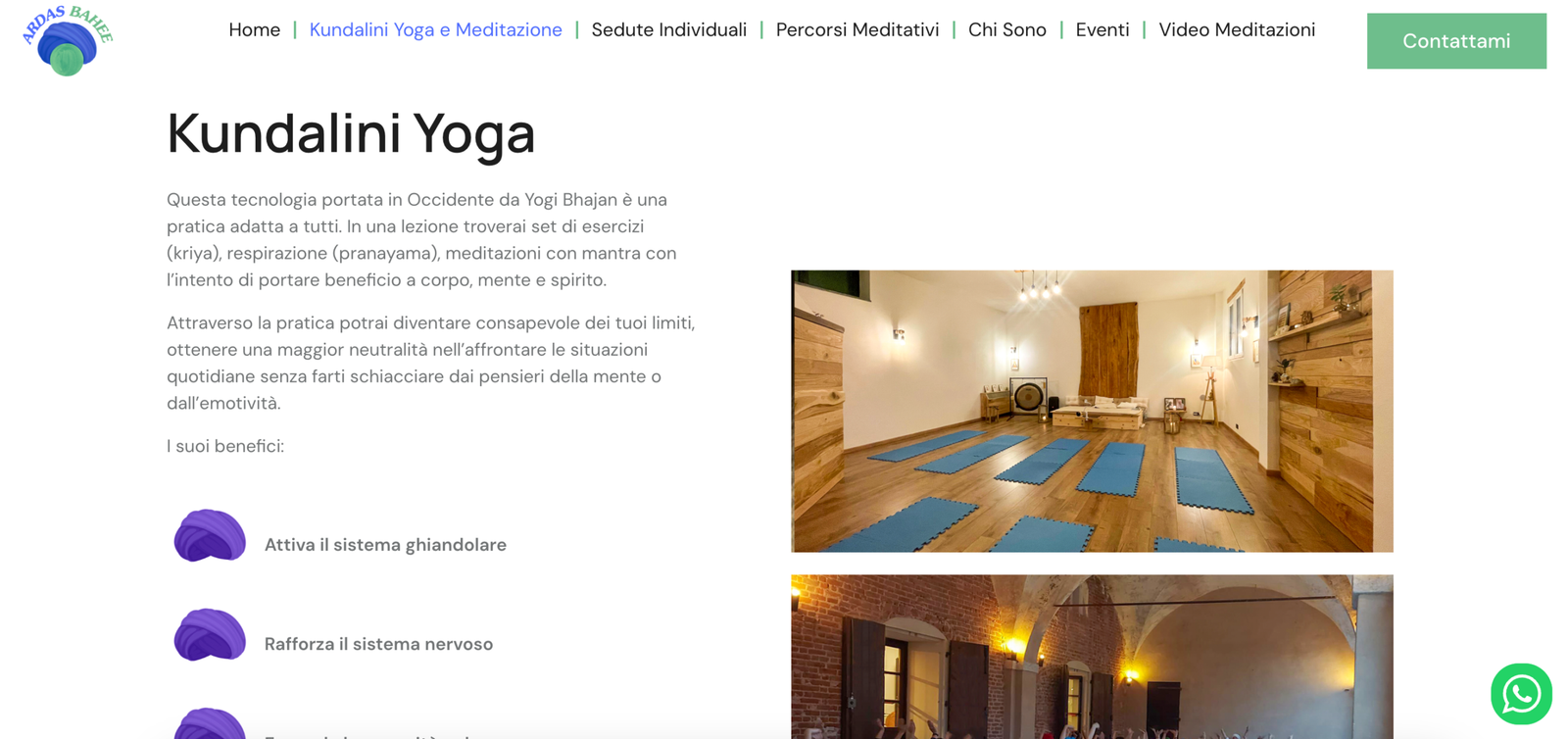1568x739 pixels.
Task: Click turban icon beside Rafforza il sistema nervoso
Action: coord(210,635)
